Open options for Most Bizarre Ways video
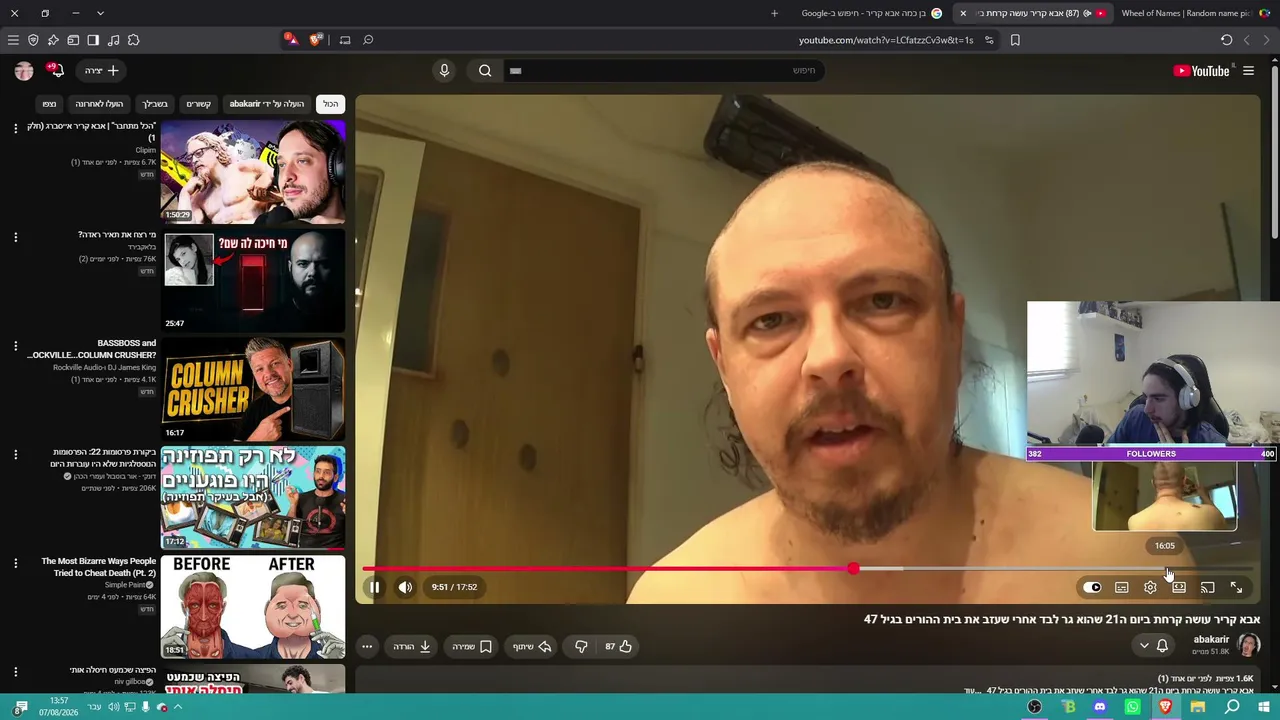 pyautogui.click(x=15, y=564)
